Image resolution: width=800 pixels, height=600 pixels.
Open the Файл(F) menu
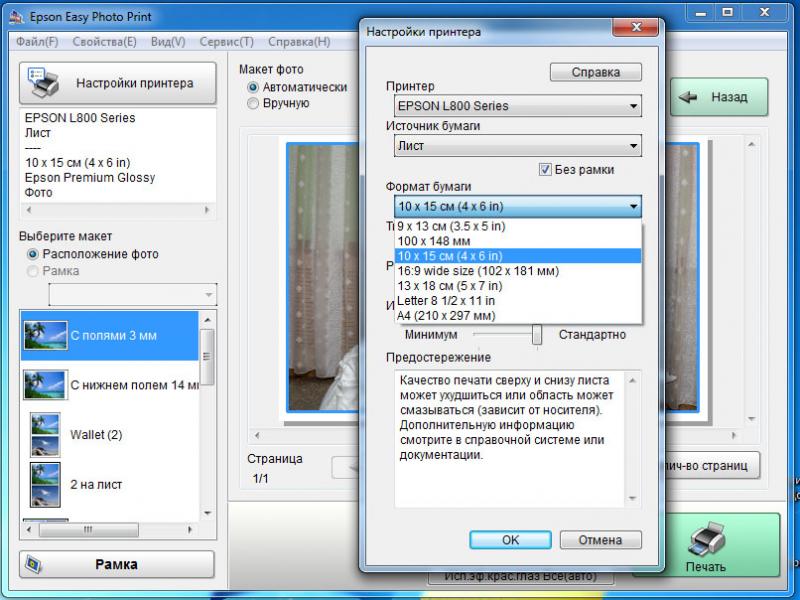tap(37, 42)
